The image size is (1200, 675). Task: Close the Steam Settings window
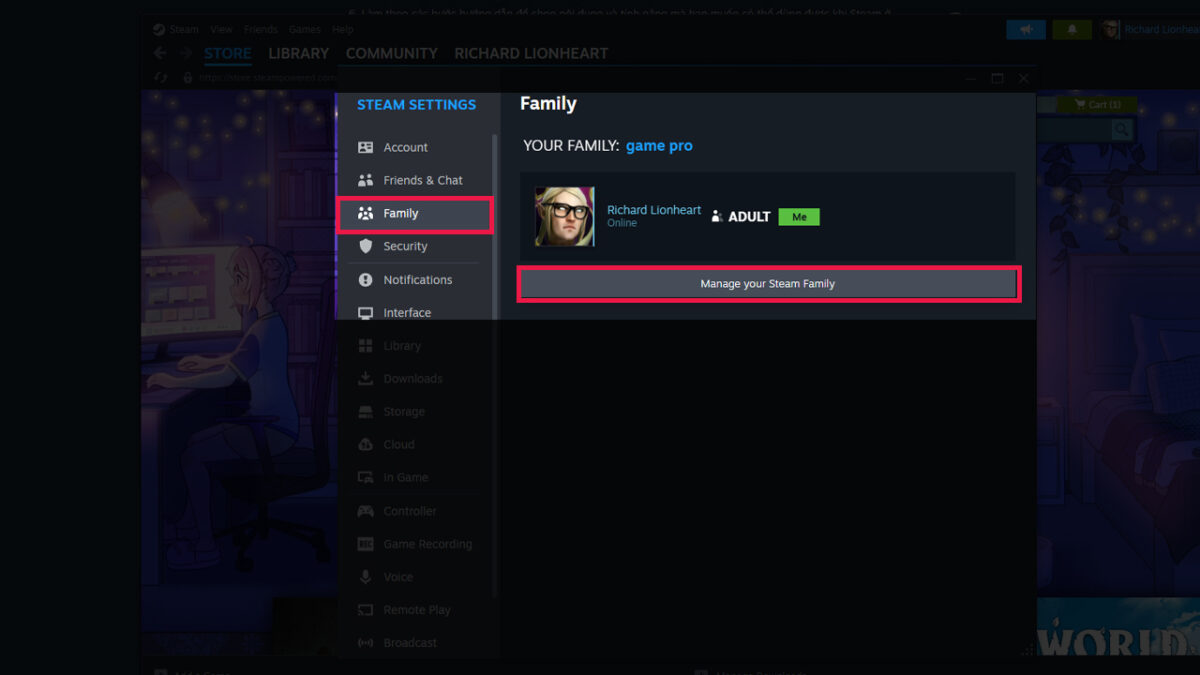point(1023,78)
